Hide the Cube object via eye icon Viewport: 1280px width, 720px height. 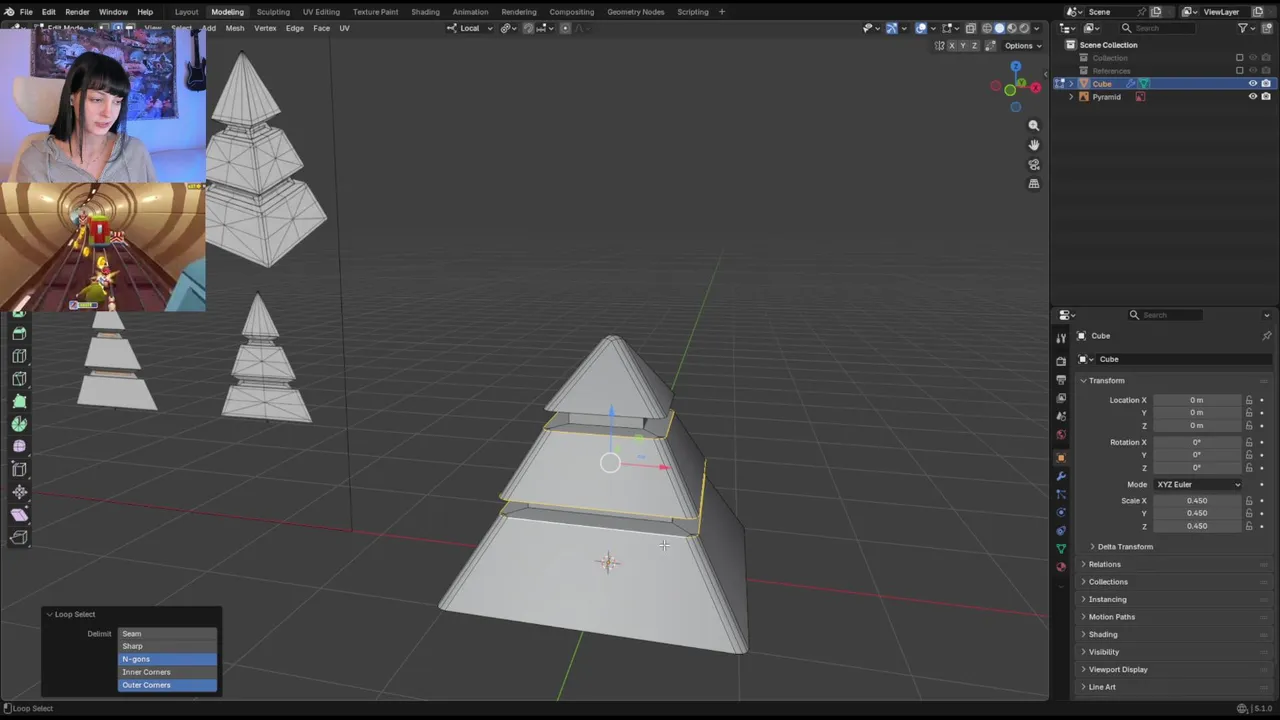click(1252, 84)
